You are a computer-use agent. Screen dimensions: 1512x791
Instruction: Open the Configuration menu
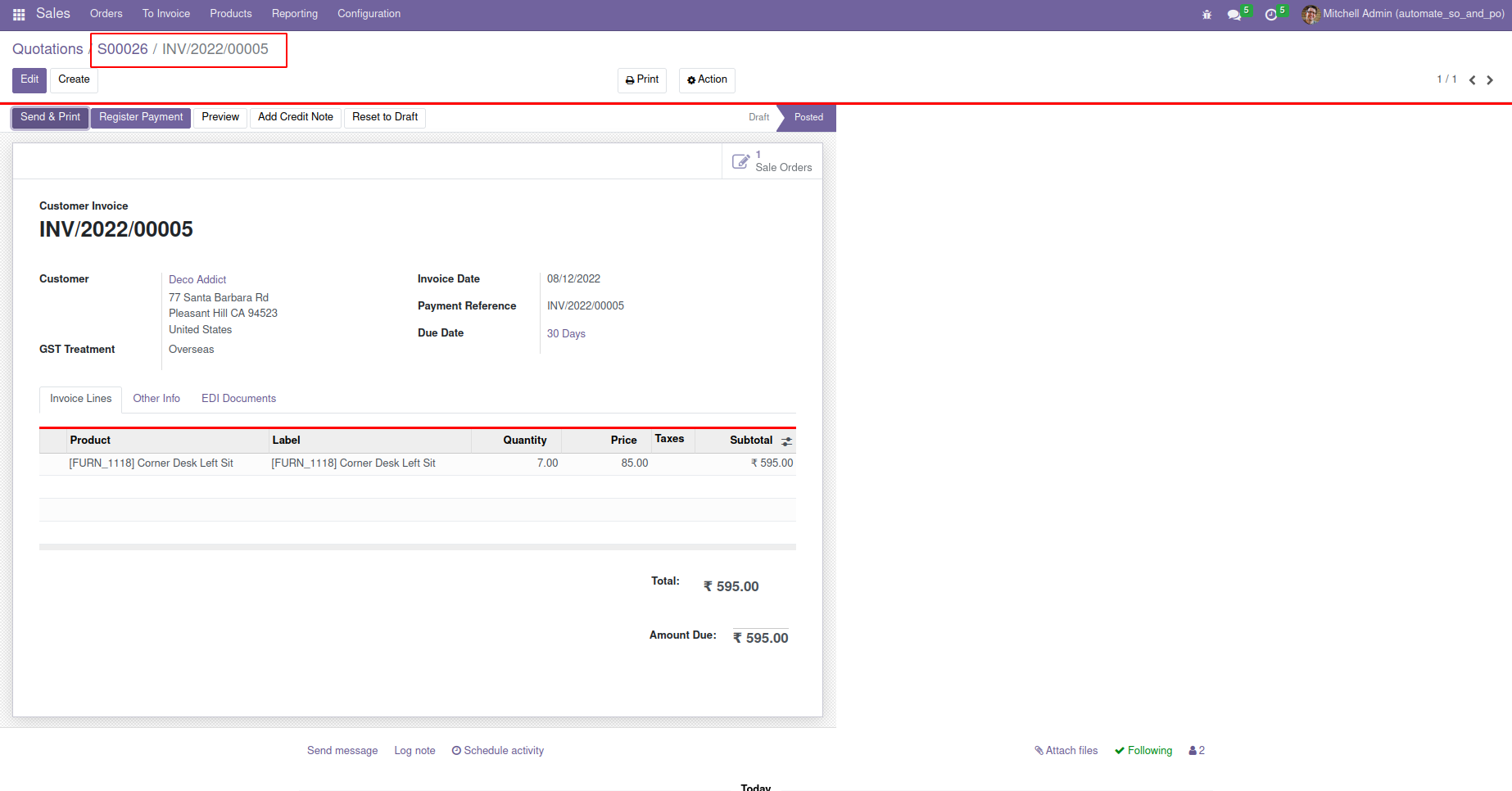point(369,14)
